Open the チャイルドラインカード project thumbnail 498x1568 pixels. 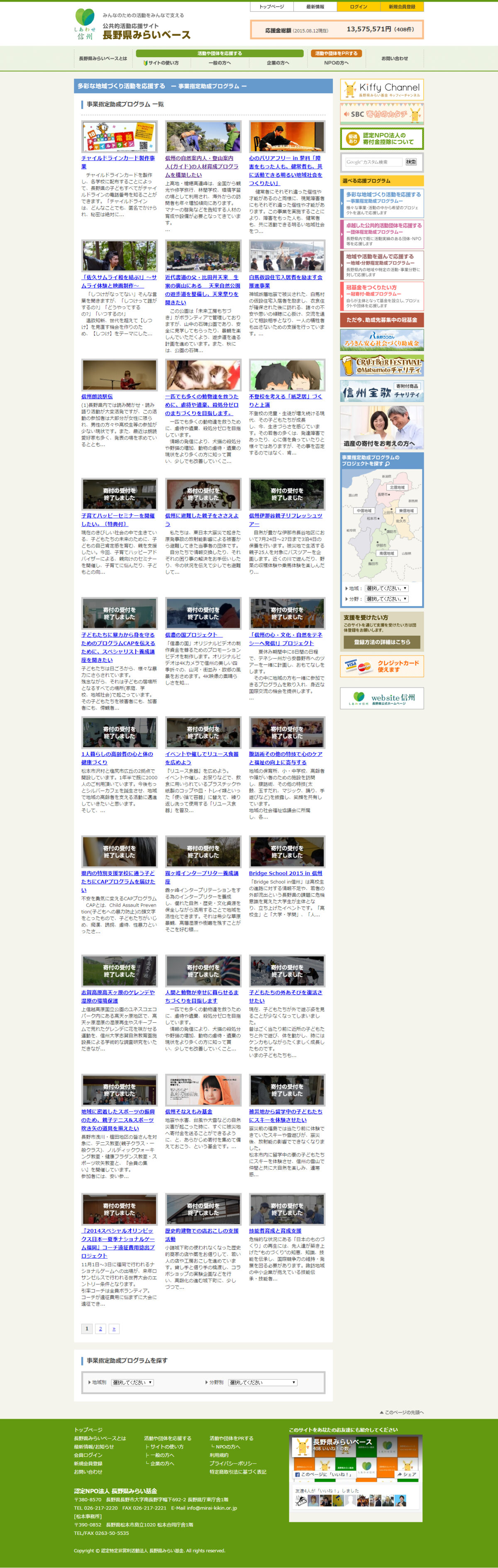tap(120, 137)
